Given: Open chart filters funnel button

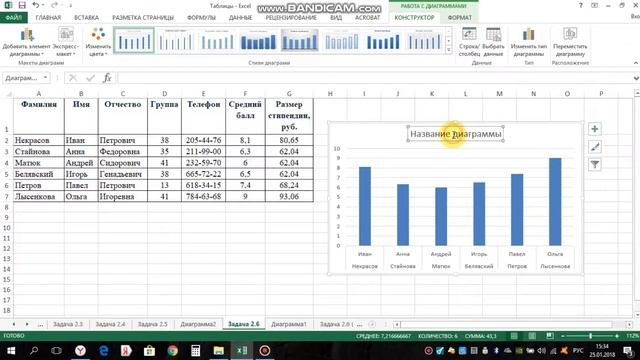Looking at the screenshot, I should coord(595,164).
